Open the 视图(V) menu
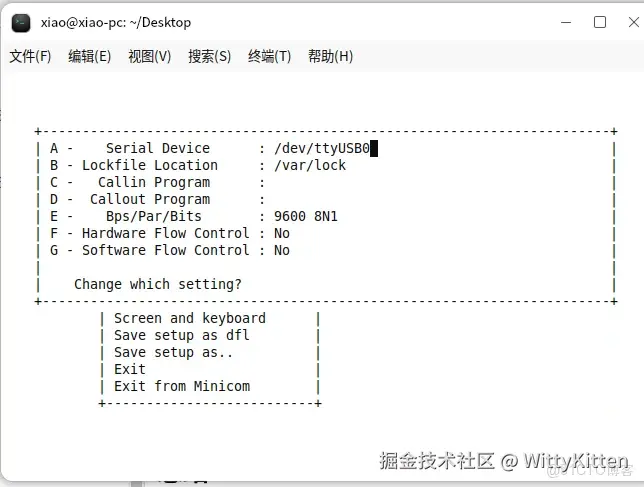Screen dimensions: 644x487 point(150,56)
